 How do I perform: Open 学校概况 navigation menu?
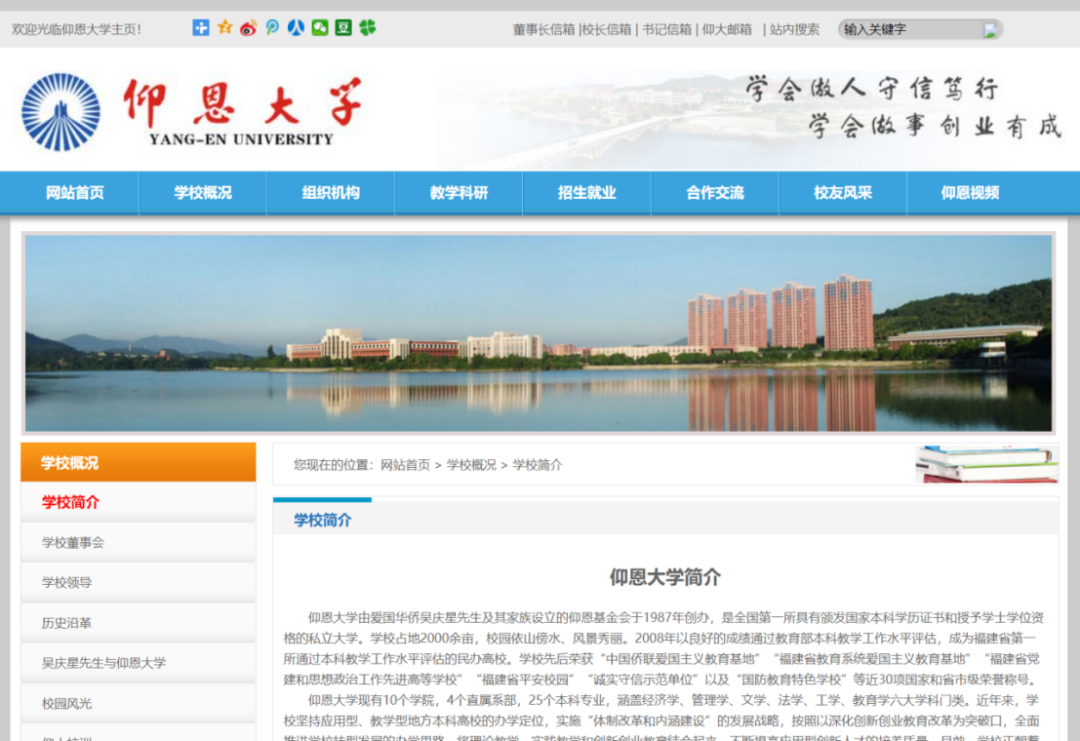click(x=202, y=193)
